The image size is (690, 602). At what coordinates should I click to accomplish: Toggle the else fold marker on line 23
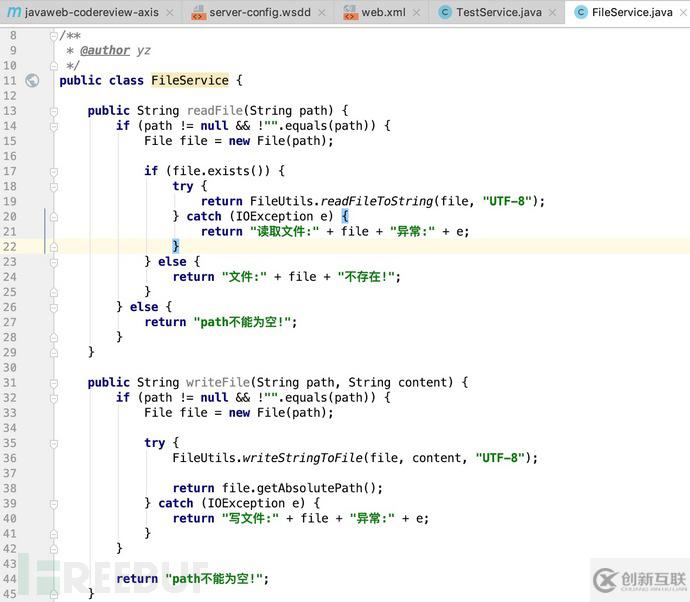click(54, 262)
